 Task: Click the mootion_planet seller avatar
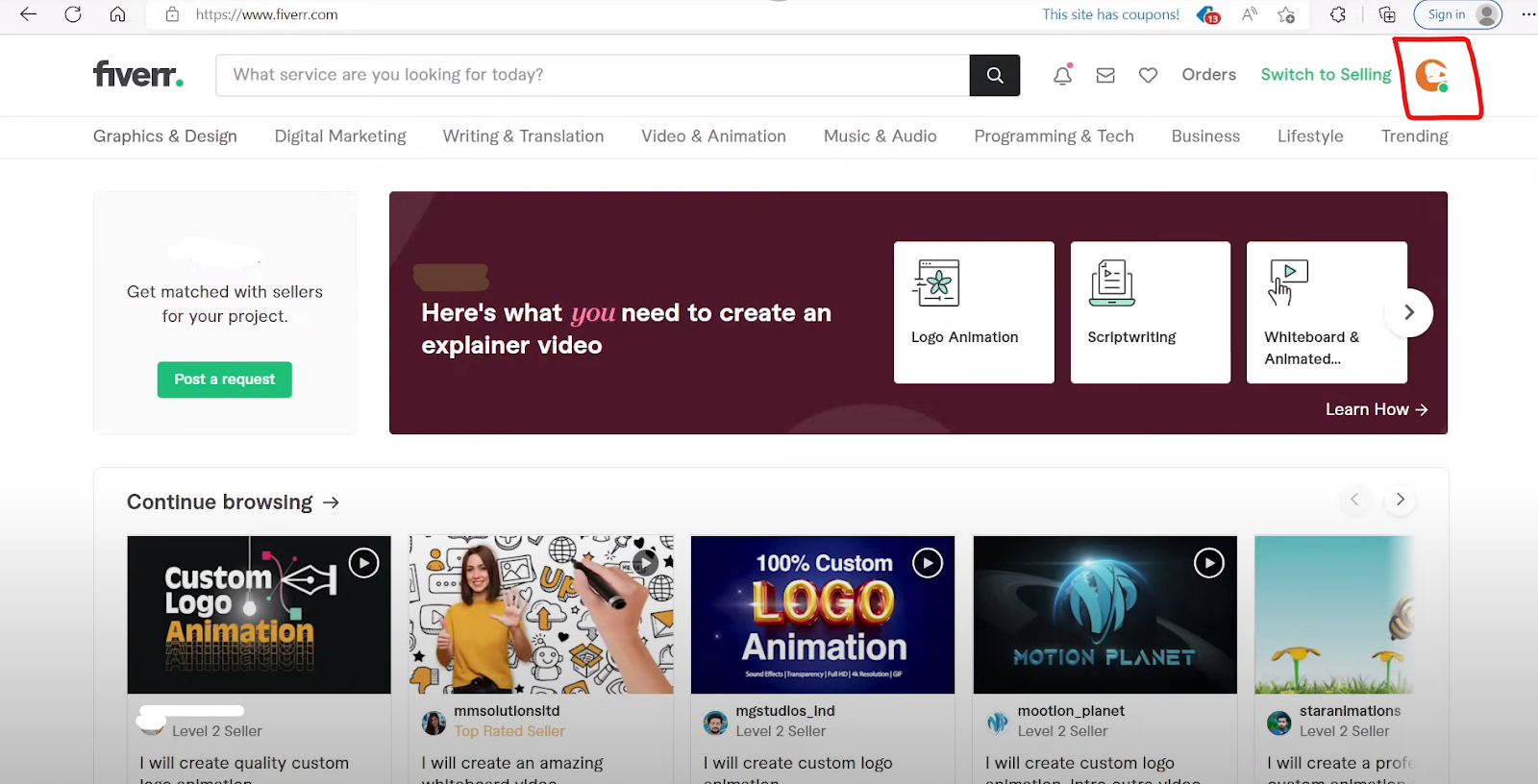(x=998, y=723)
